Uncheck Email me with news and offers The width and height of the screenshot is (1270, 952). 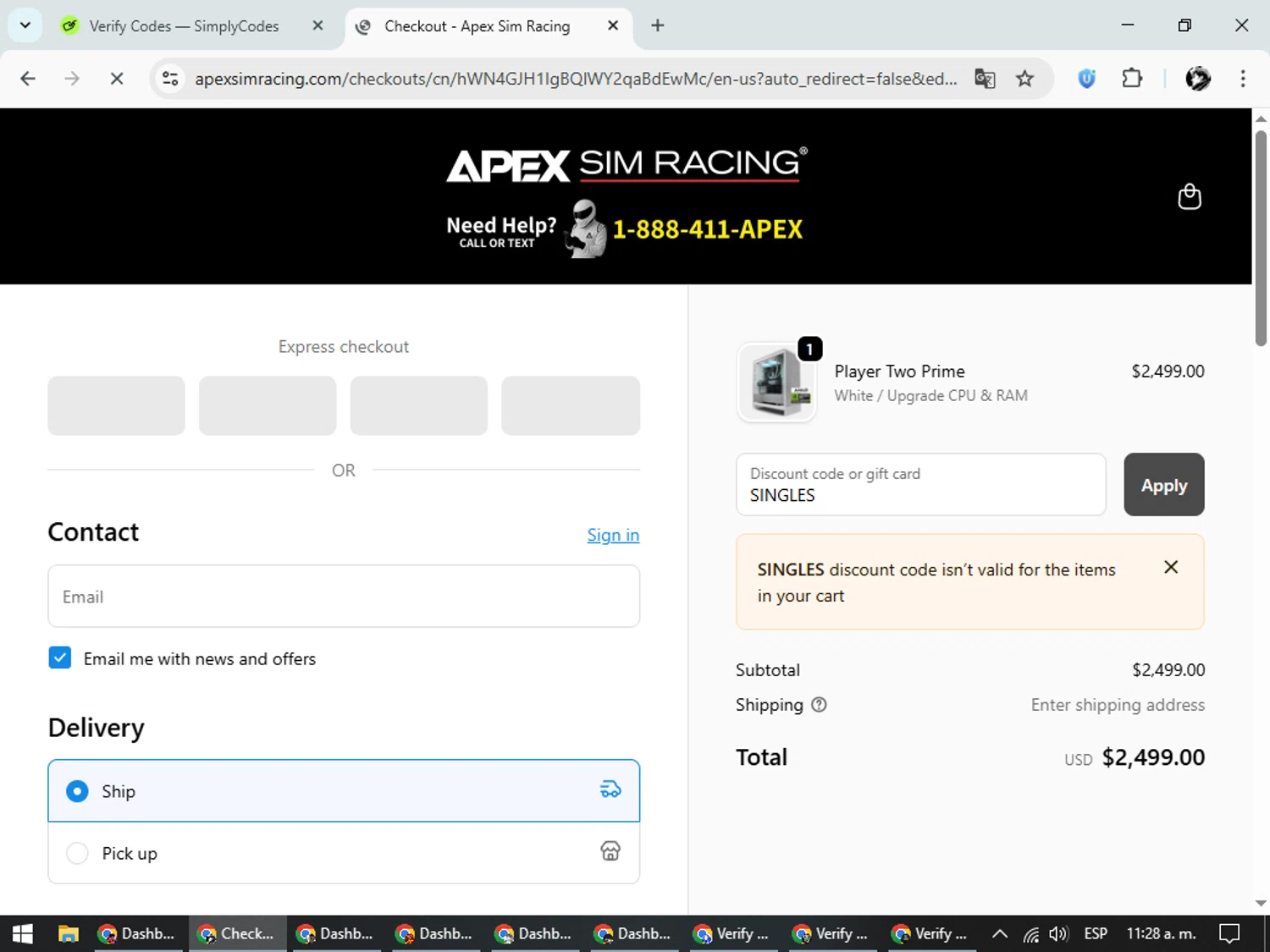pos(60,658)
